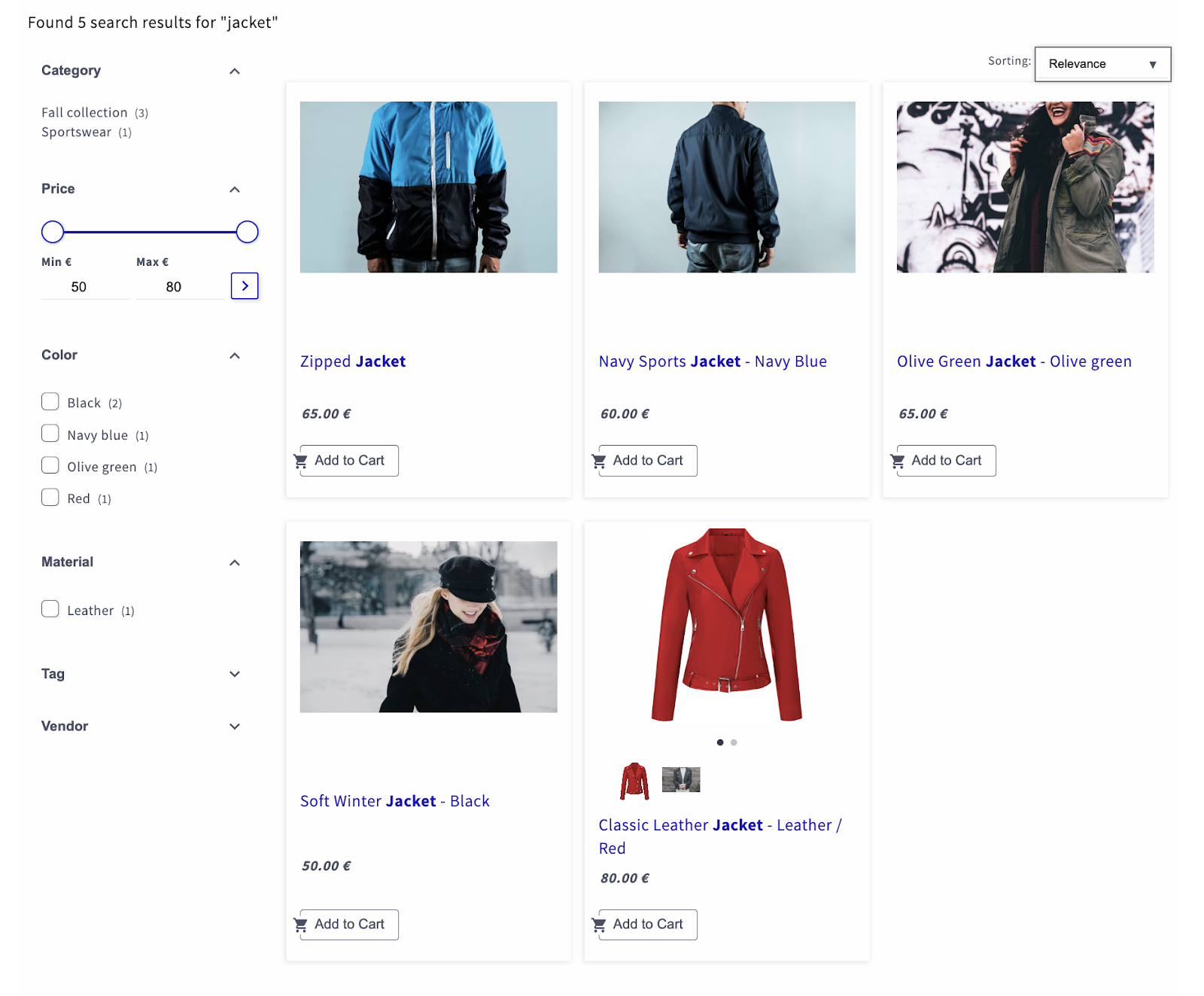
Task: Check the Black color filter
Action: point(50,401)
